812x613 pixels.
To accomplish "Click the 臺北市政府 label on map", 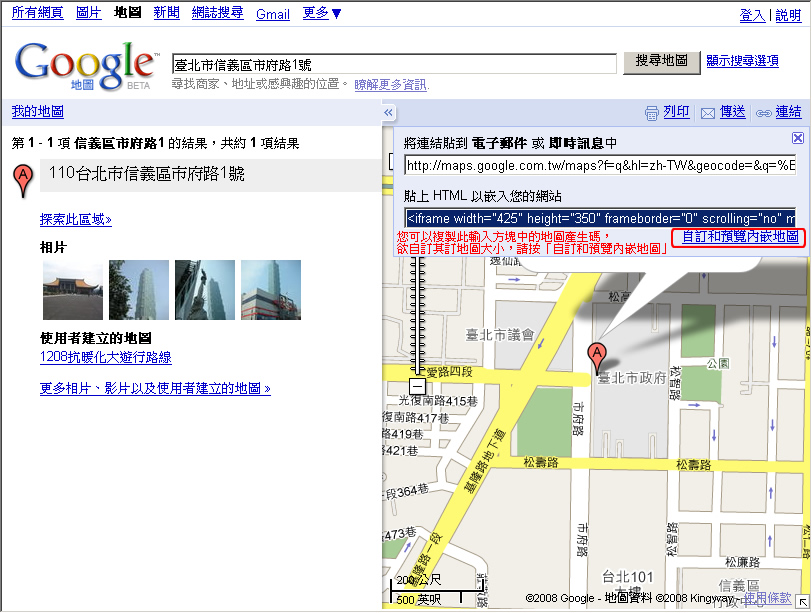I will pyautogui.click(x=632, y=378).
